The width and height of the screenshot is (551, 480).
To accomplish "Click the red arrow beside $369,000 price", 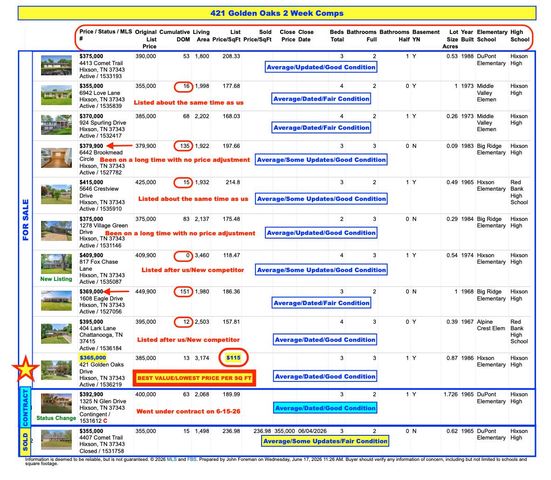I will pos(117,291).
